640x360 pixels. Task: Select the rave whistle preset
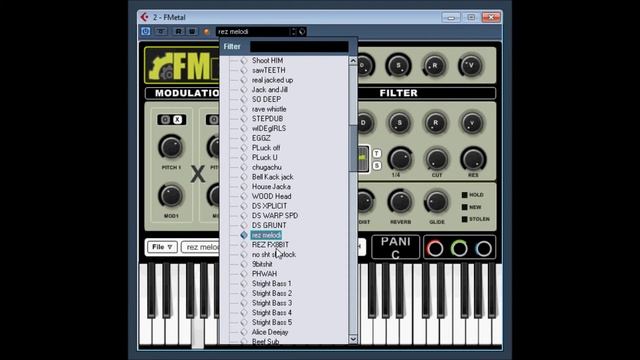[269, 109]
